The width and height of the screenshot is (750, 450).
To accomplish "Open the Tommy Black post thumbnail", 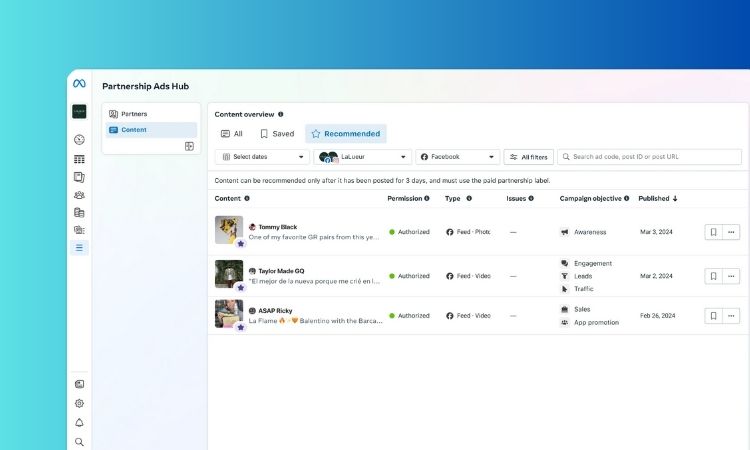I will [229, 230].
